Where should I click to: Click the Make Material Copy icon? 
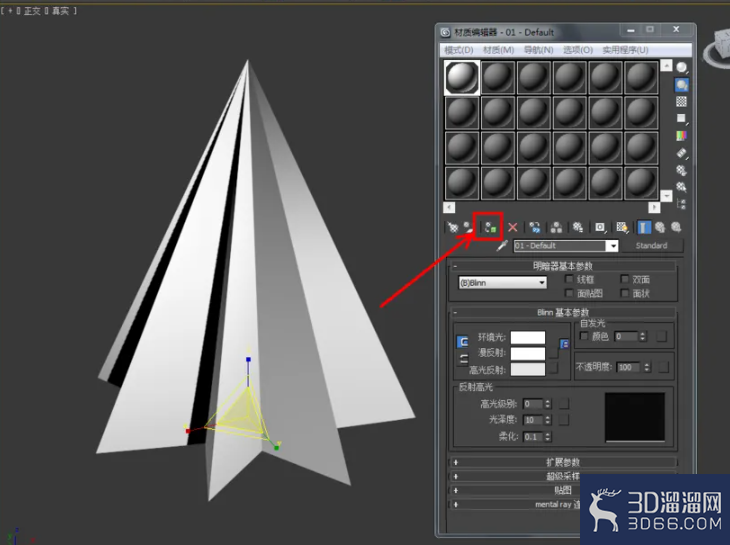534,227
